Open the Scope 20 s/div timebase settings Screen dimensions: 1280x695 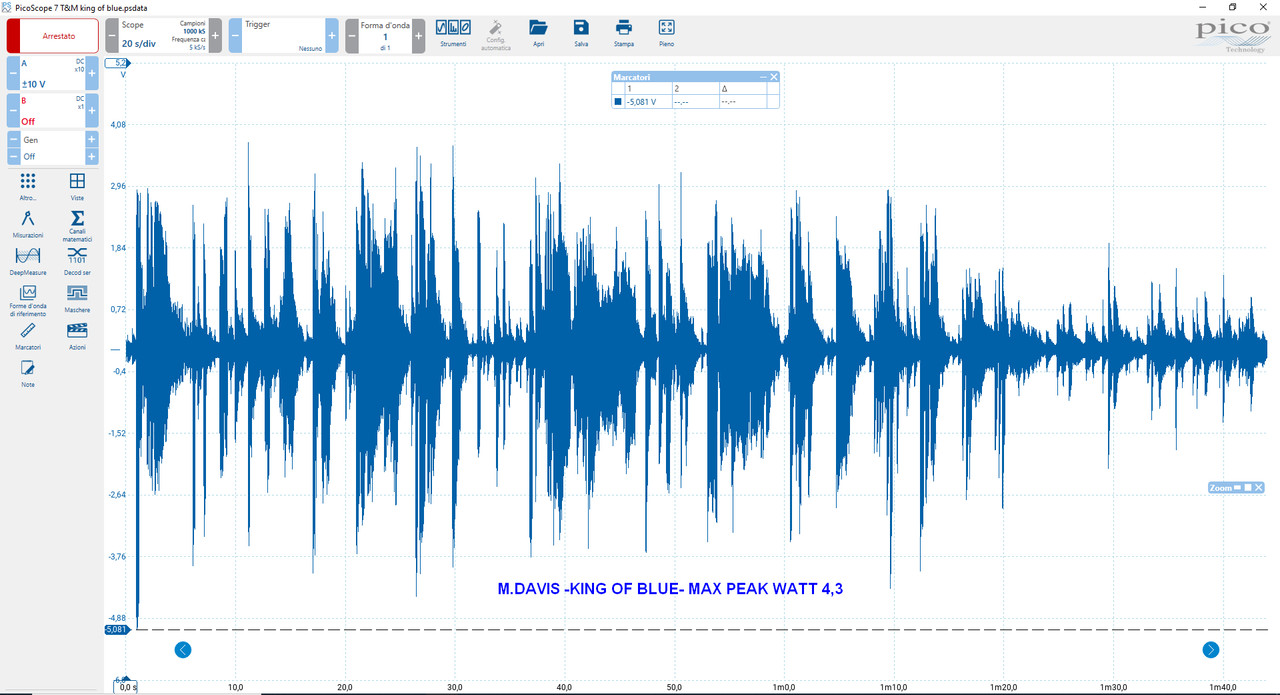pyautogui.click(x=164, y=36)
